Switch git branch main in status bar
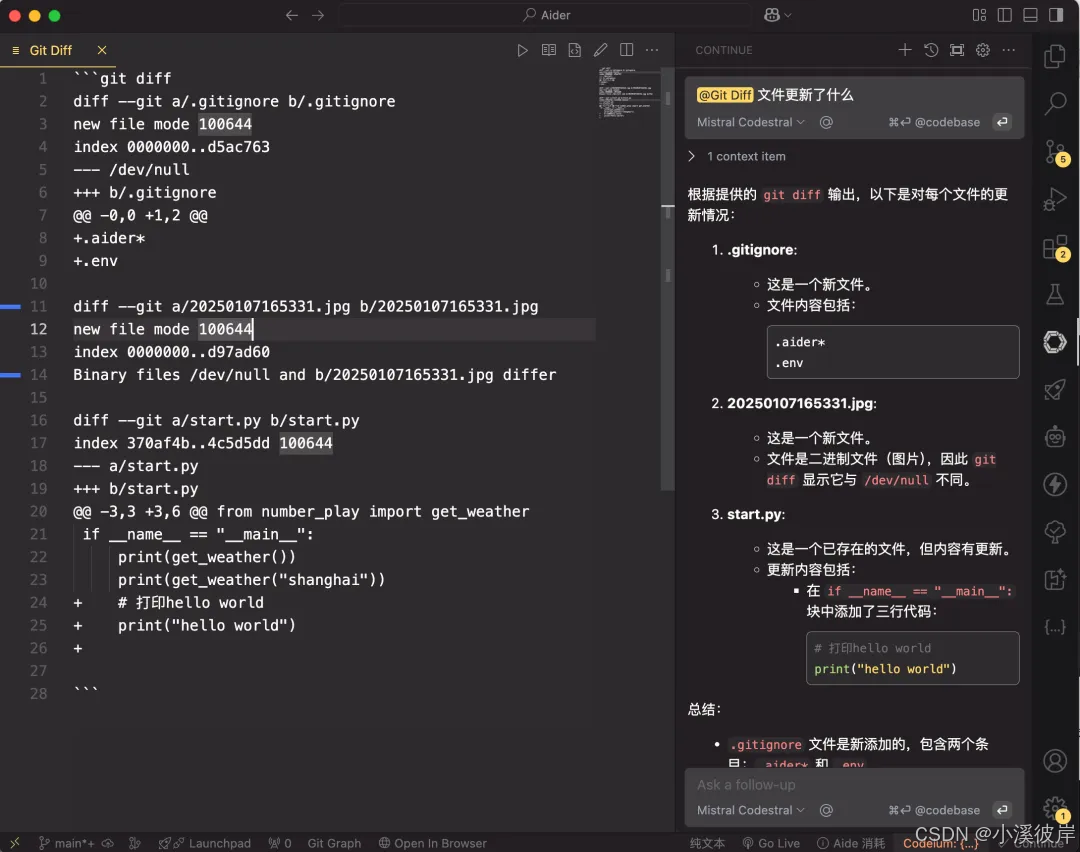This screenshot has height=852, width=1080. 67,843
